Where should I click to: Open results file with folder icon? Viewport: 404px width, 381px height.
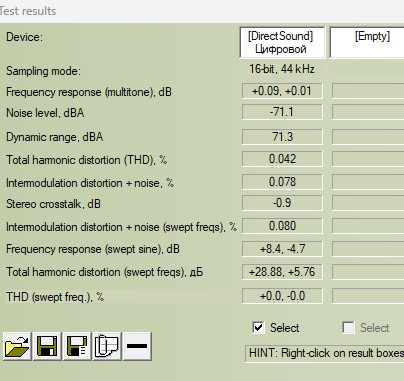[x=18, y=346]
